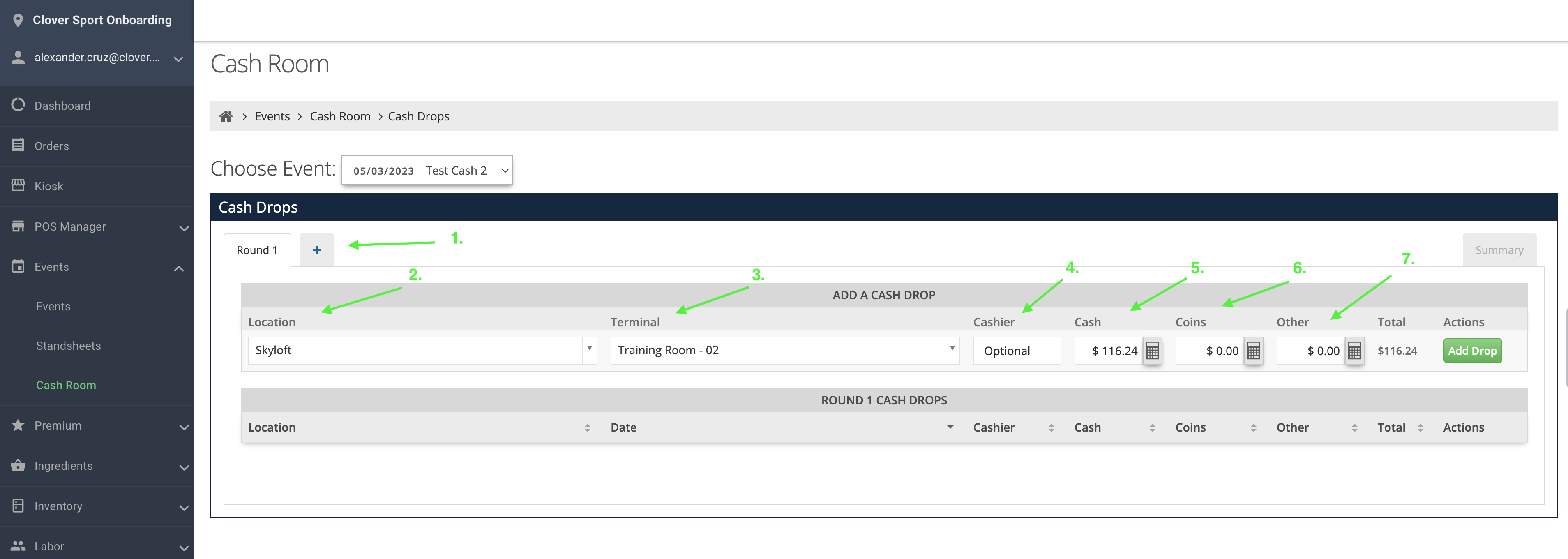Sort drops by Cashier column arrows

coord(1051,428)
